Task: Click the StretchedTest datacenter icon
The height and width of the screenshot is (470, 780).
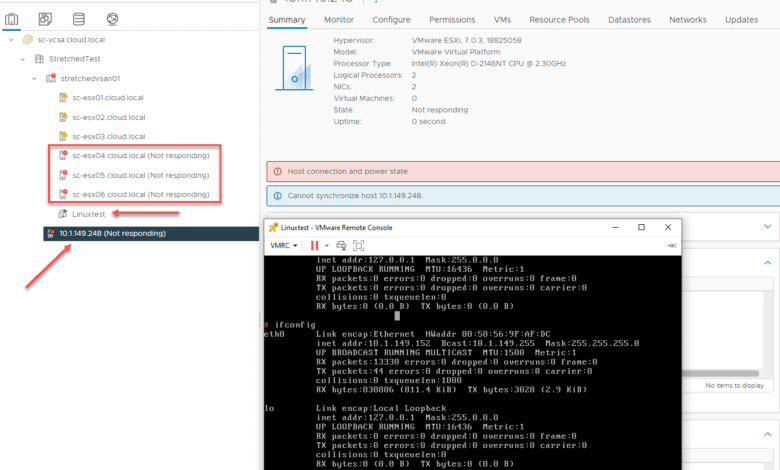Action: pyautogui.click(x=39, y=59)
